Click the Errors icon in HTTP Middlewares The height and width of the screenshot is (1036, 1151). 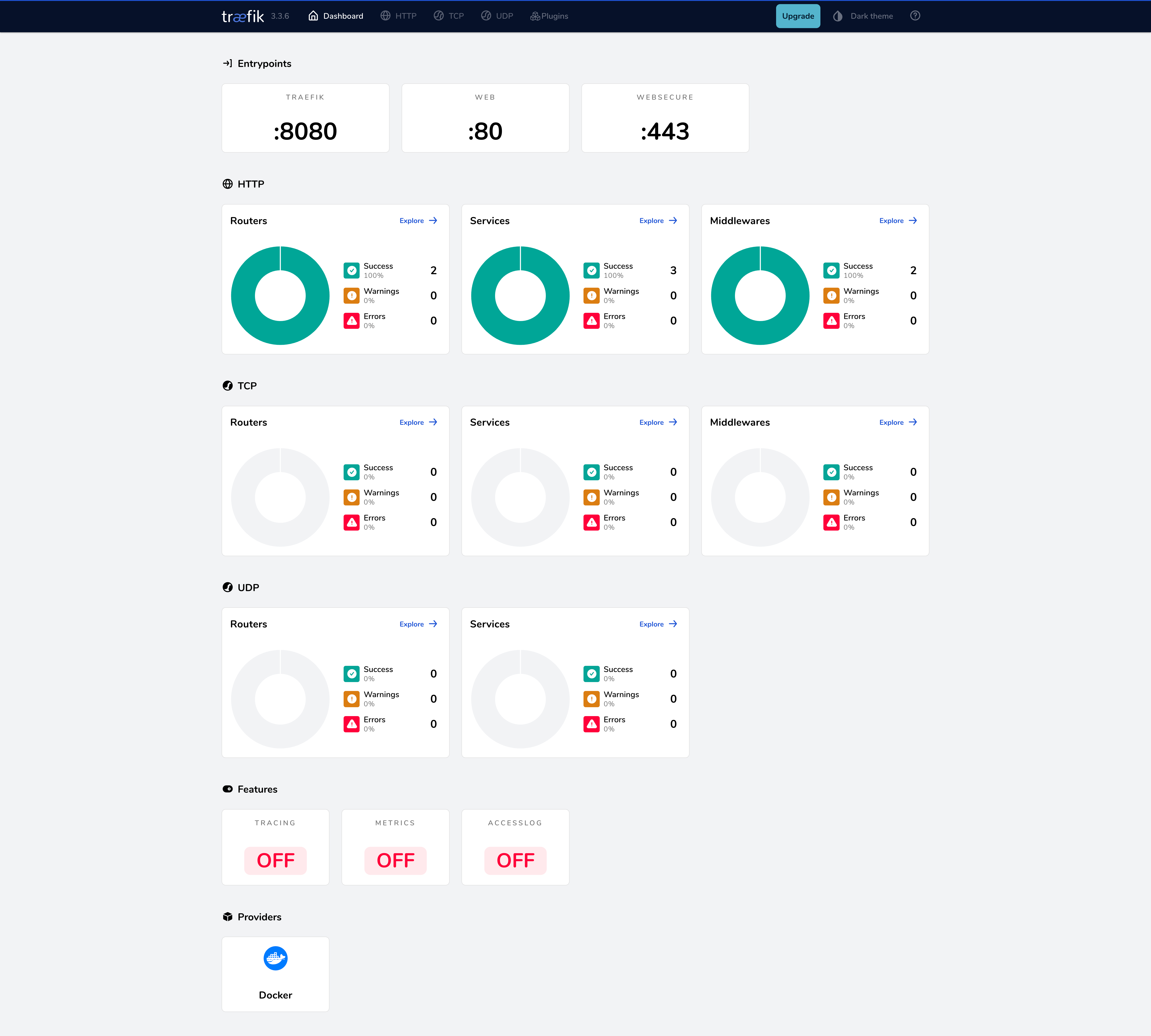click(x=831, y=321)
